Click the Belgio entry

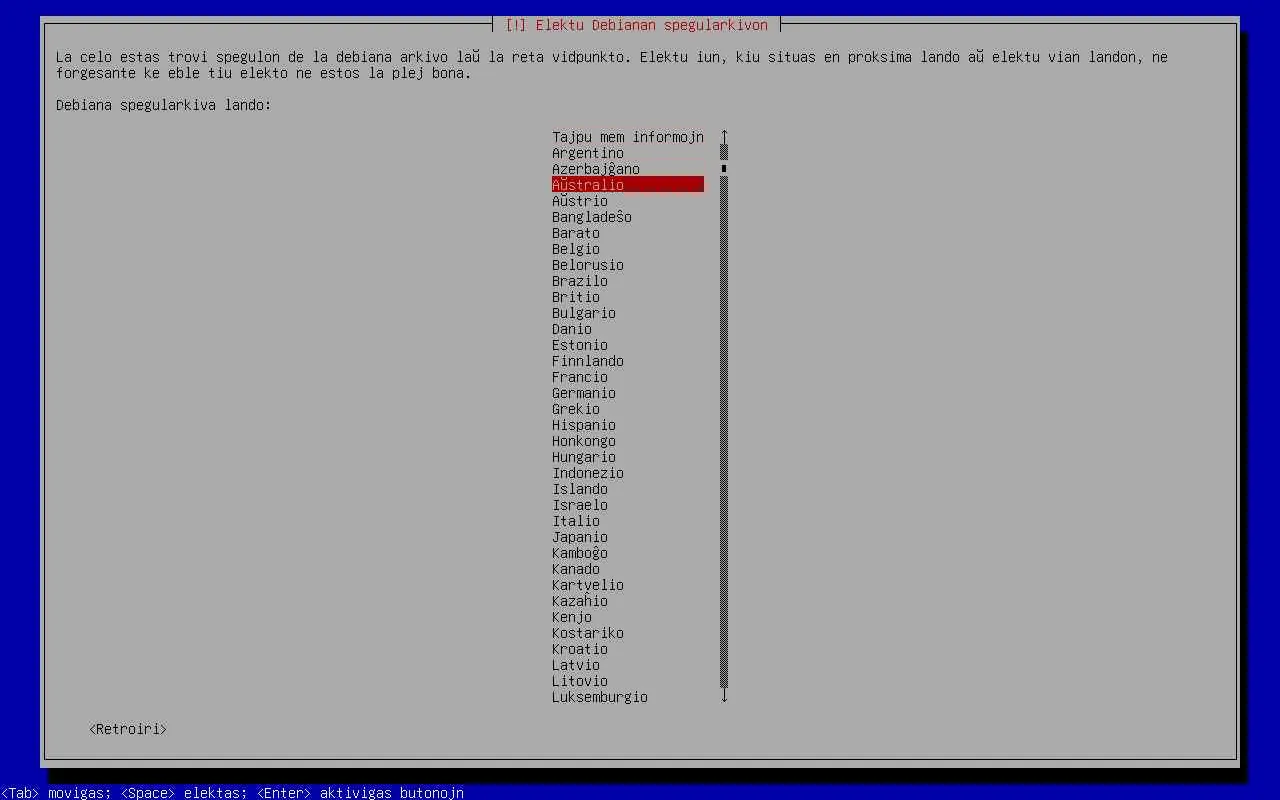(x=576, y=249)
